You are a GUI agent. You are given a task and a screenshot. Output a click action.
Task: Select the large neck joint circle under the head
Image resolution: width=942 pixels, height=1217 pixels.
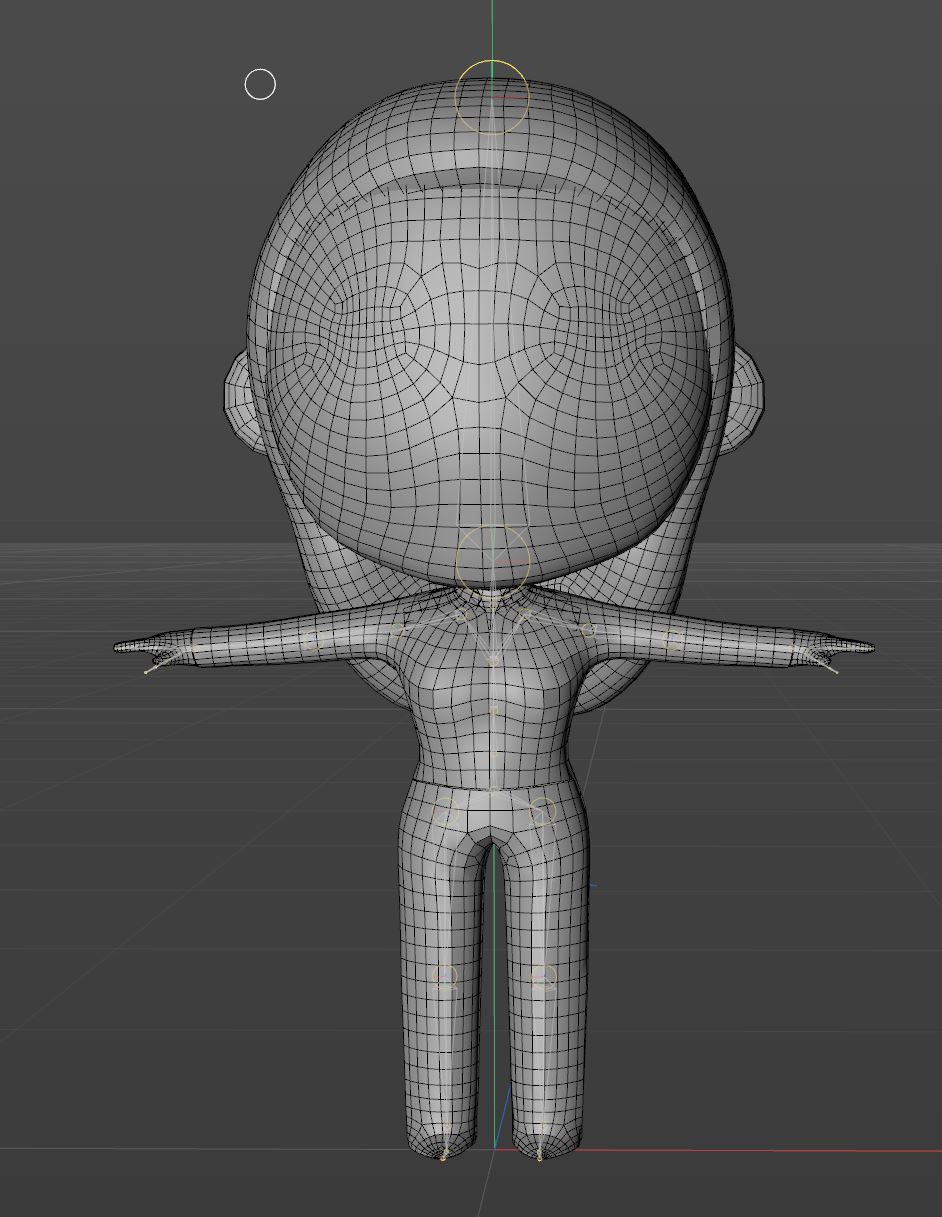click(x=492, y=561)
